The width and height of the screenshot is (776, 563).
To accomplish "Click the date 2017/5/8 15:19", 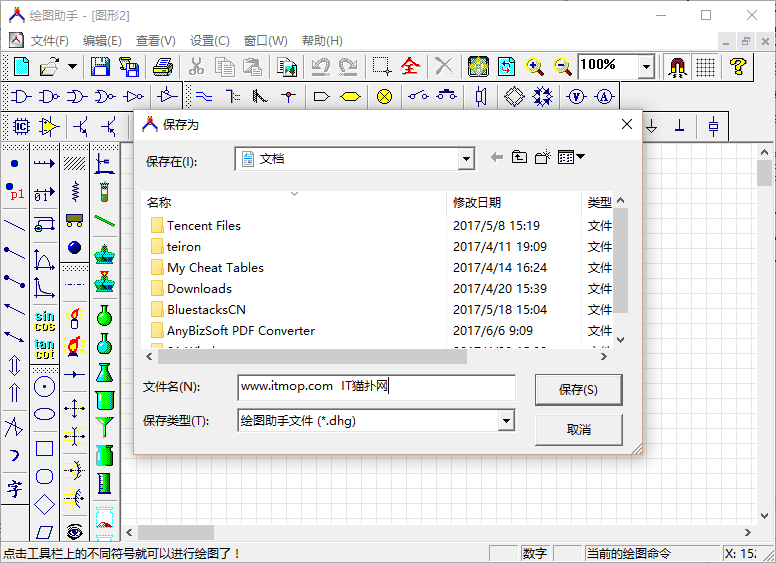I will tap(496, 226).
